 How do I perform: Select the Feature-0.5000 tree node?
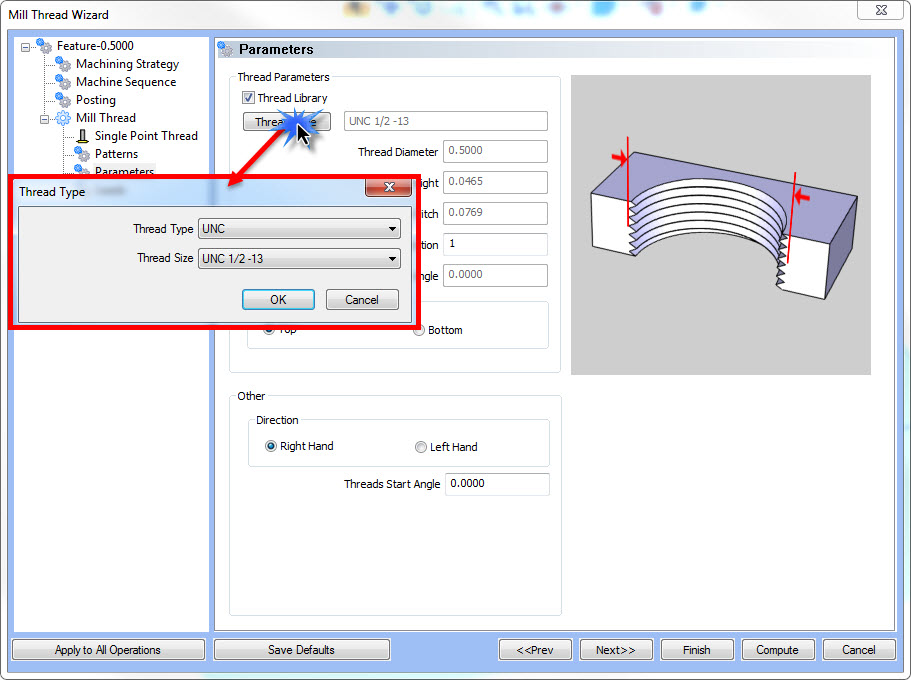(95, 46)
